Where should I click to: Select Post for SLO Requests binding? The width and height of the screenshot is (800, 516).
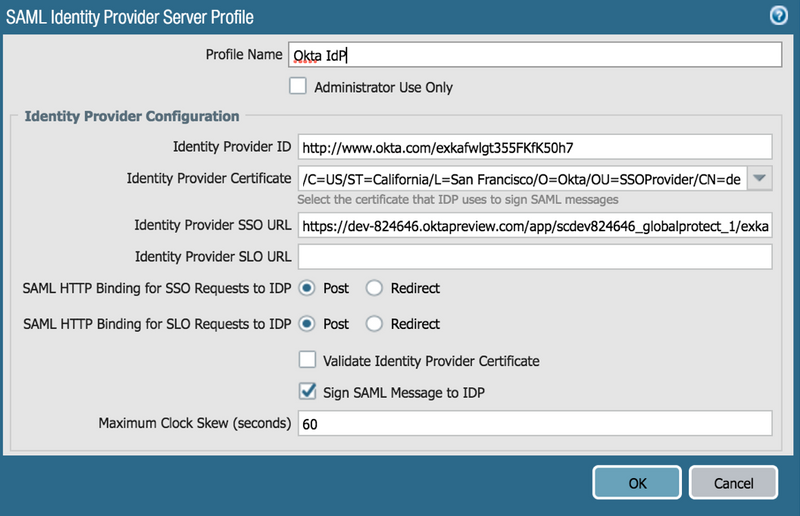[x=308, y=324]
